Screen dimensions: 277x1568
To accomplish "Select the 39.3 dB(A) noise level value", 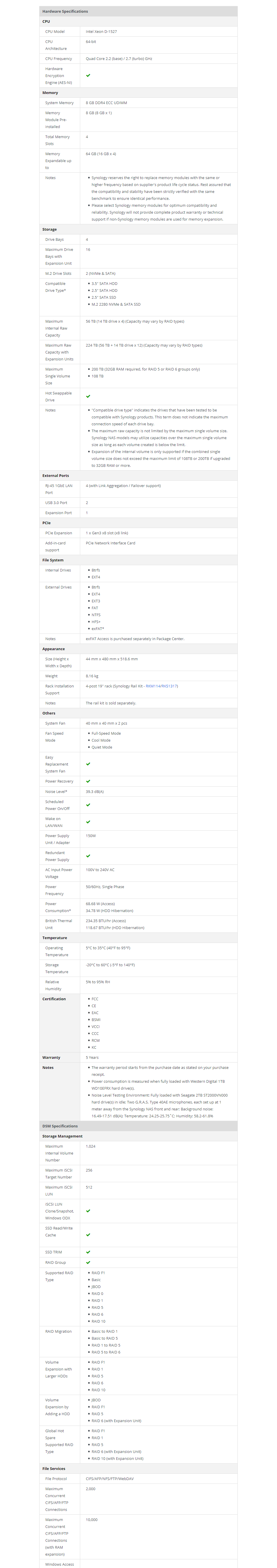I will [95, 792].
